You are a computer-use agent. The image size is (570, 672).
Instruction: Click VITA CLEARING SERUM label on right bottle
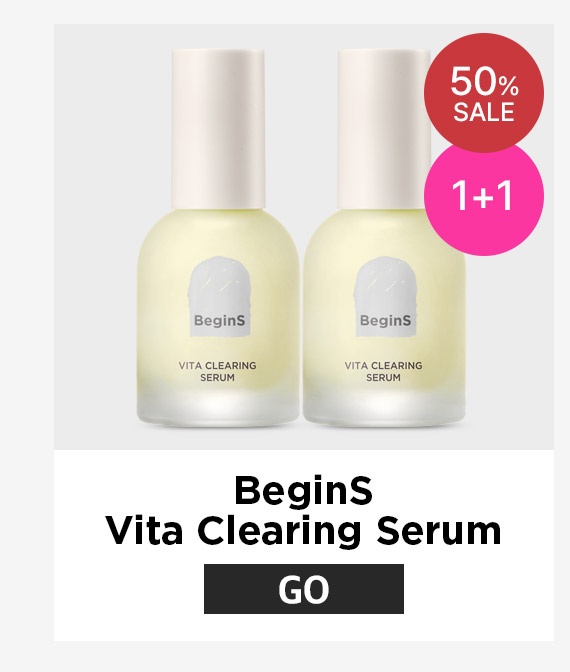384,371
